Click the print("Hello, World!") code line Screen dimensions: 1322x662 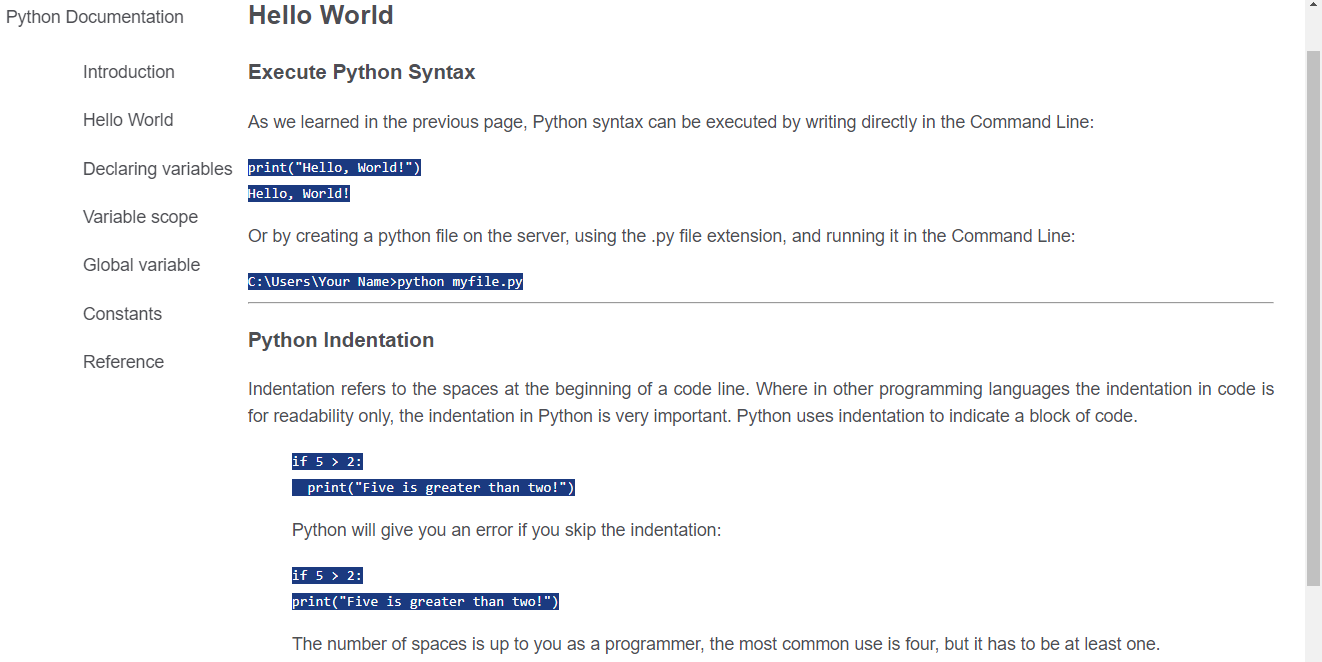[x=334, y=168]
